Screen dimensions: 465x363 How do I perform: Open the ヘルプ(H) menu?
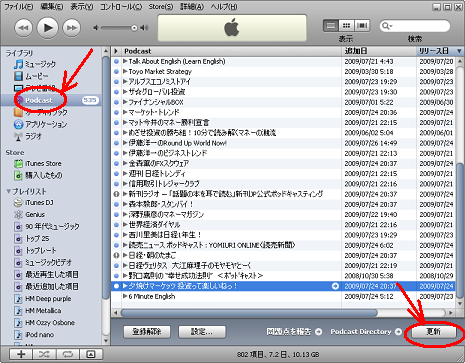click(224, 6)
